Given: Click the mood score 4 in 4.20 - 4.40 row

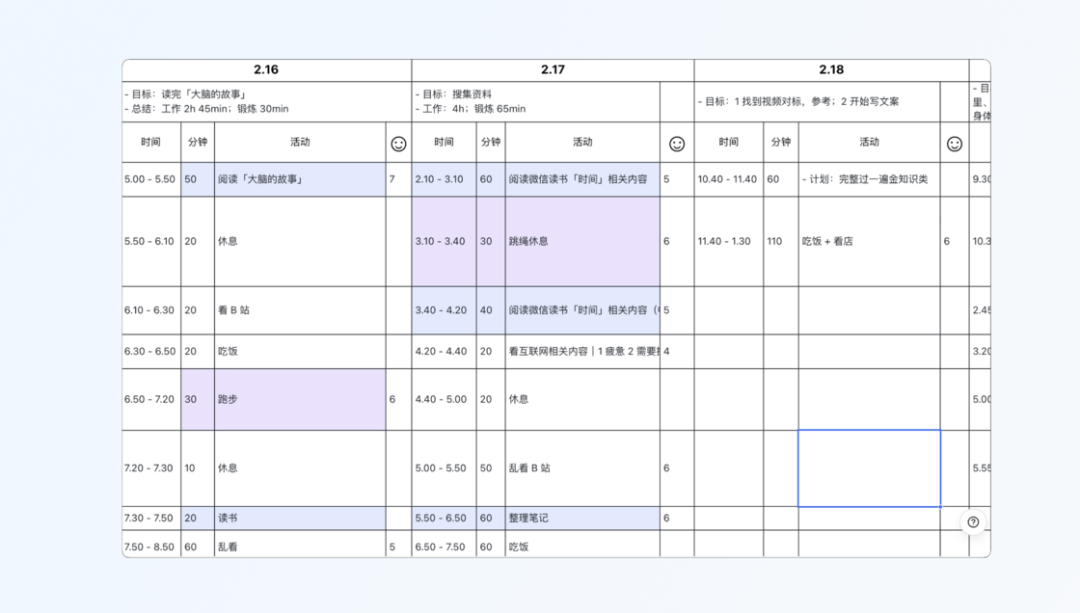Looking at the screenshot, I should click(x=677, y=351).
